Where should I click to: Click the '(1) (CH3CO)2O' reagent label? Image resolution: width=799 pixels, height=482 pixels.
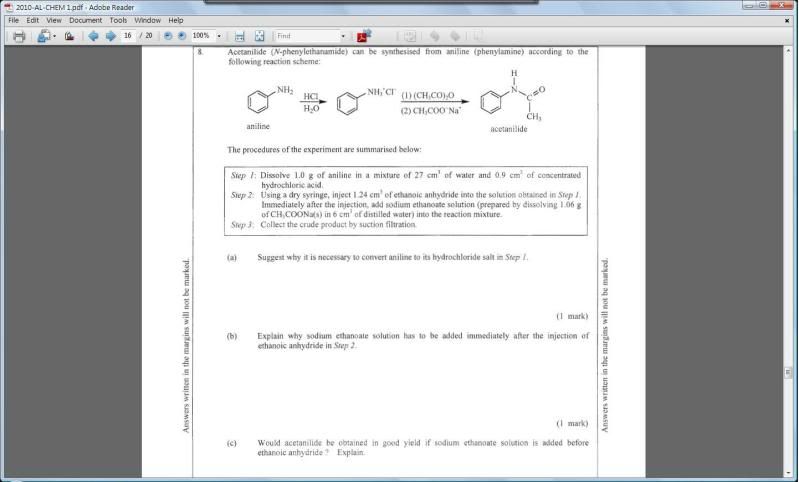click(428, 96)
